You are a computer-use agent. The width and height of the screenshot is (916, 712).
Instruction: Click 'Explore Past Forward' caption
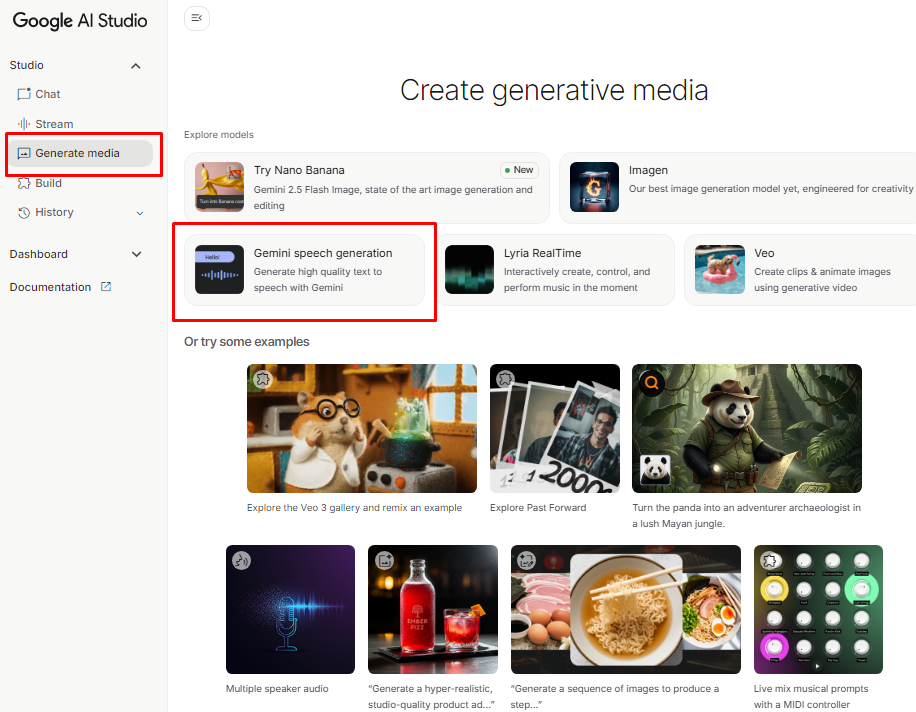coord(538,508)
